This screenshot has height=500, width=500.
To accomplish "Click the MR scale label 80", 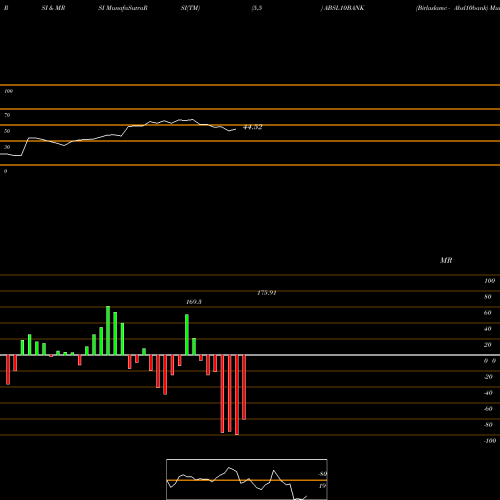I will tap(488, 297).
